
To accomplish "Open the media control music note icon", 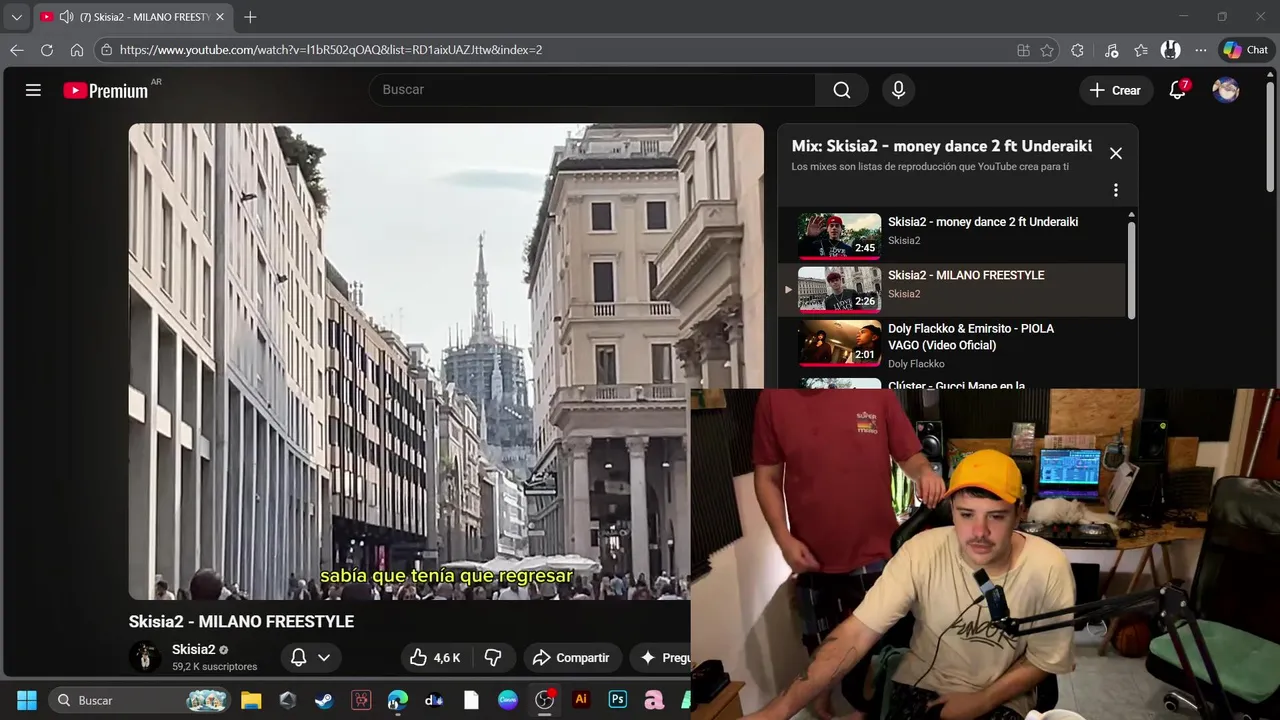I will pos(1111,50).
